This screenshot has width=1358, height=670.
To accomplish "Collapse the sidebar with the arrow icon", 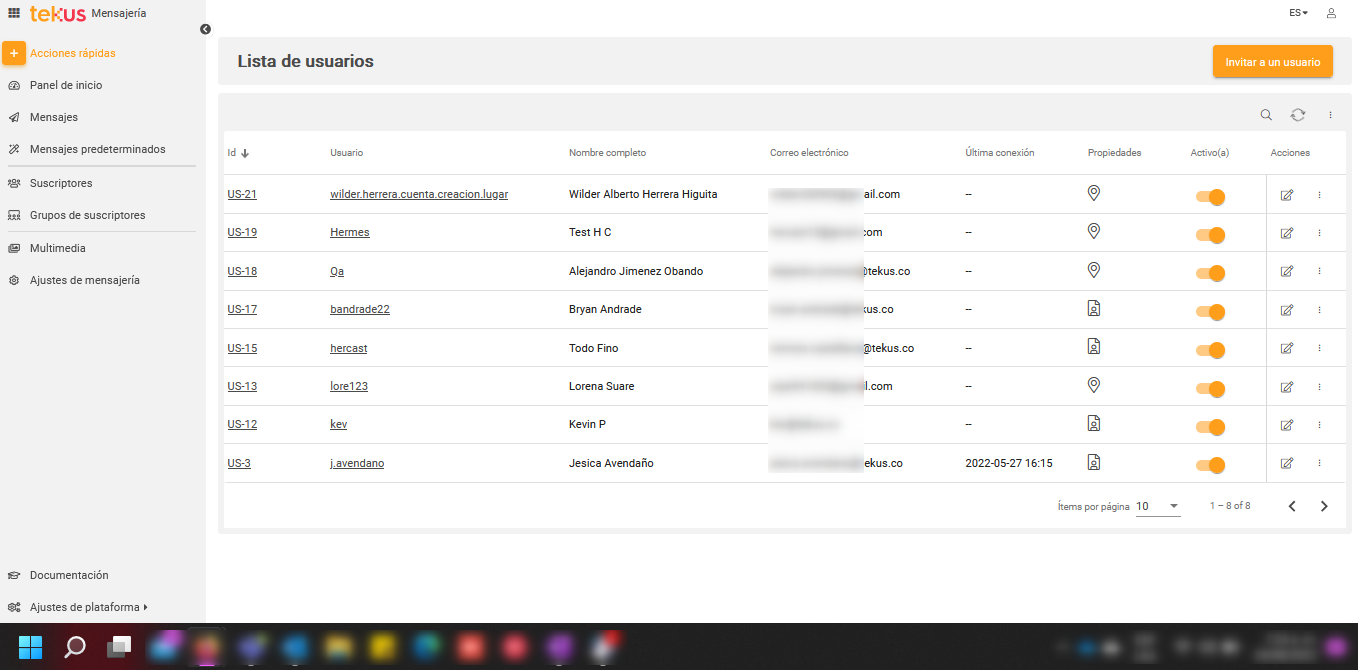I will click(x=205, y=29).
